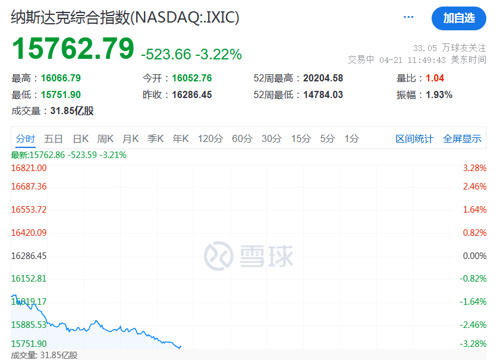Viewport: 500px width, 360px height.
Task: Switch to the 1分 interval
Action: tap(352, 139)
